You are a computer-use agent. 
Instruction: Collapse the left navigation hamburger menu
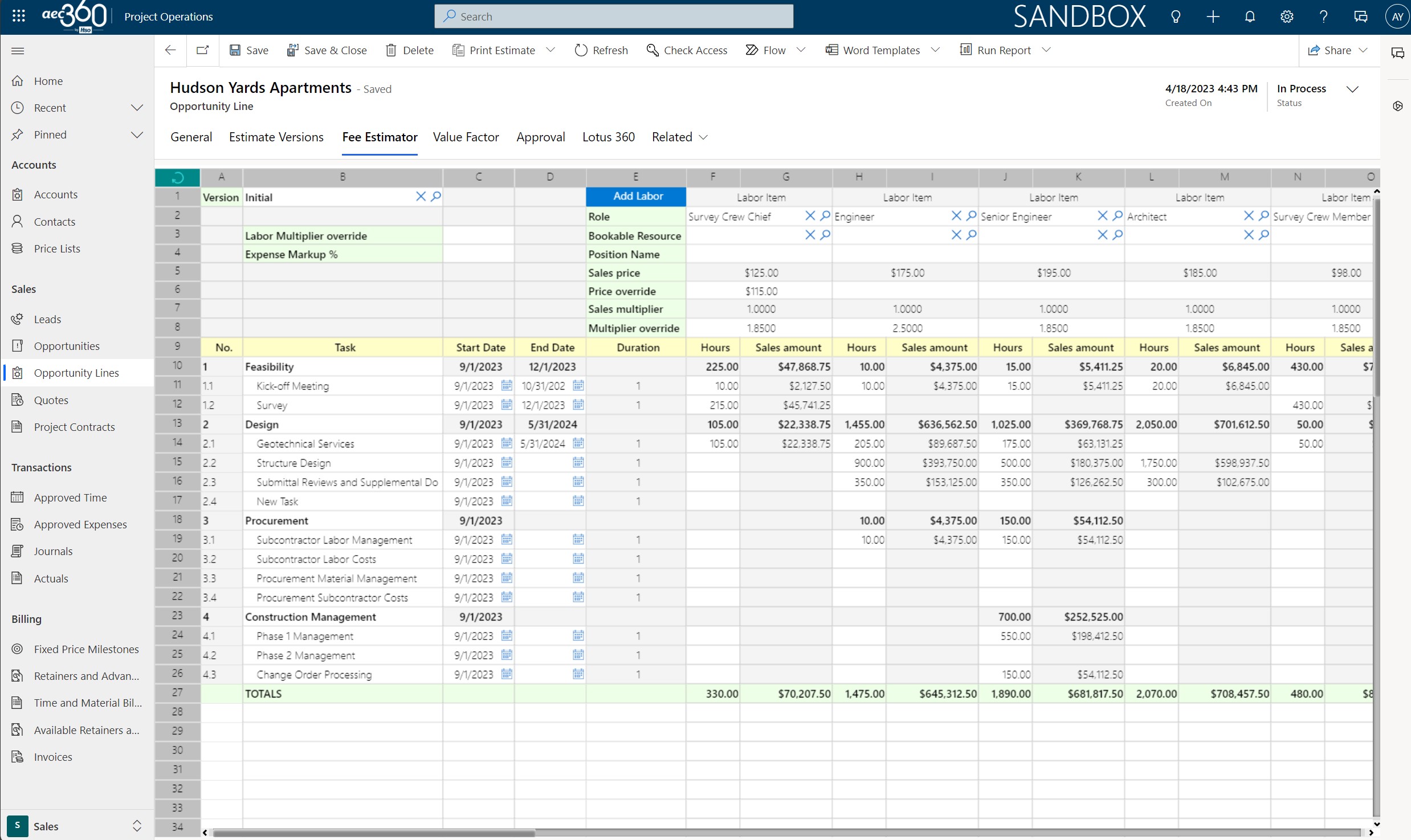coord(18,51)
